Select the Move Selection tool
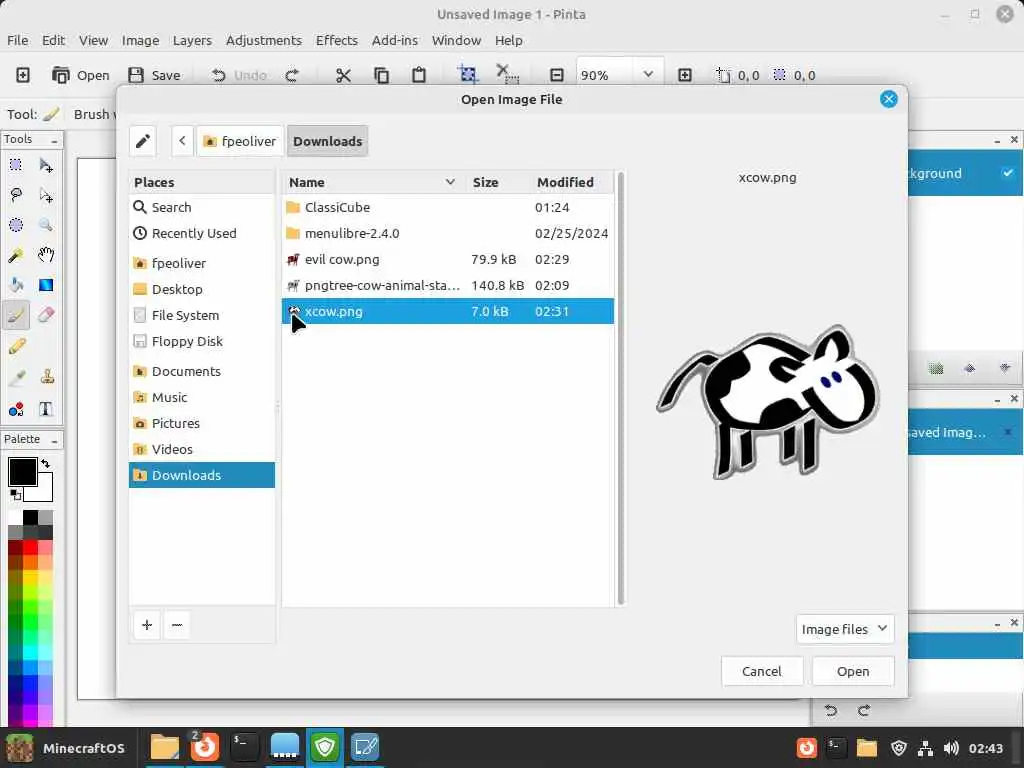Screen dimensions: 1024x768 (x=46, y=195)
